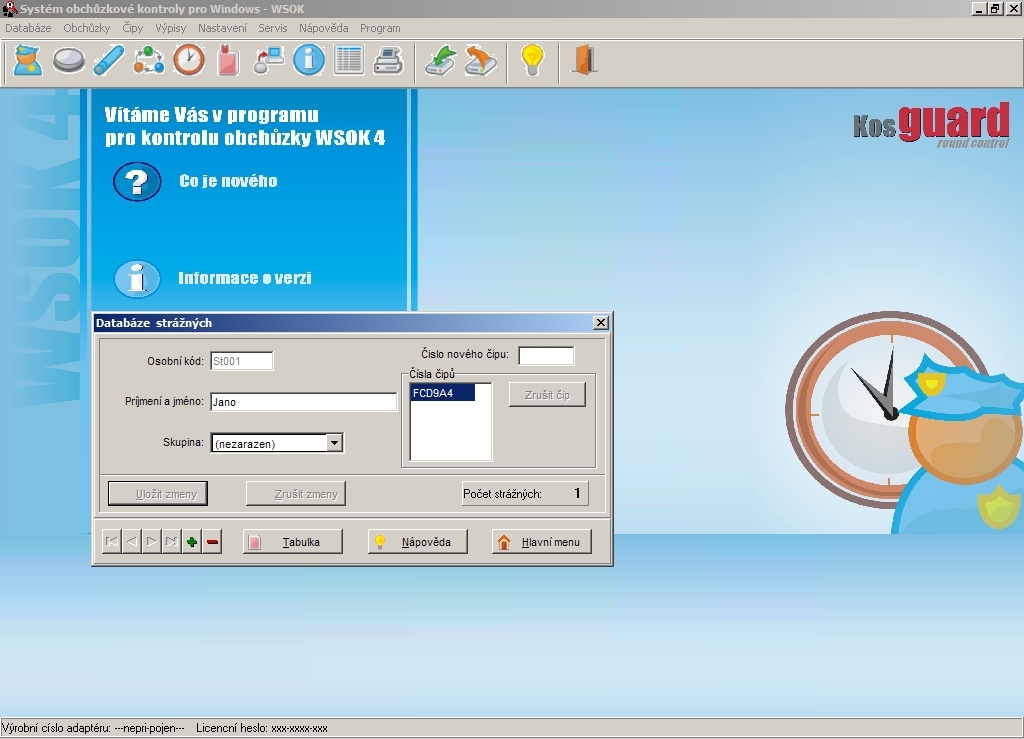Click the blue info circle toolbar icon
This screenshot has width=1024, height=739.
(308, 61)
